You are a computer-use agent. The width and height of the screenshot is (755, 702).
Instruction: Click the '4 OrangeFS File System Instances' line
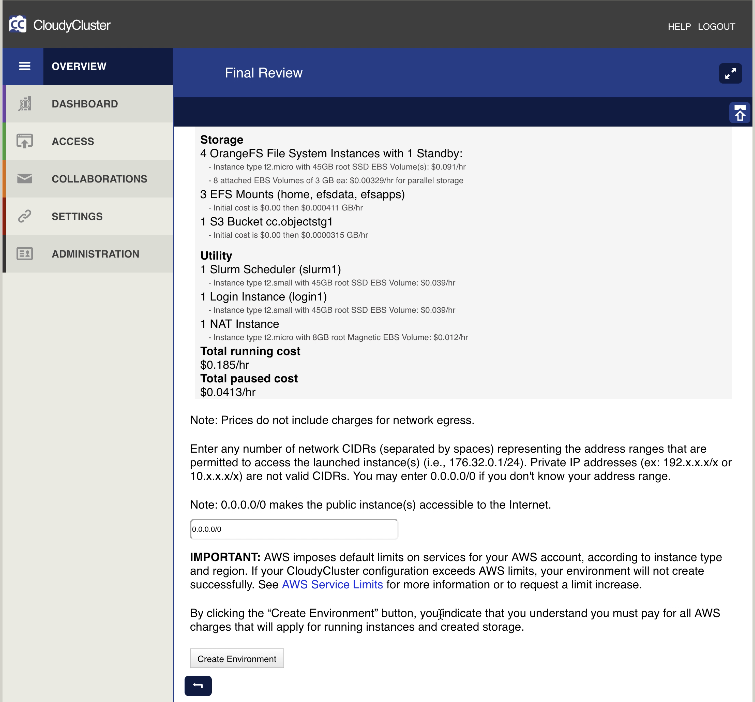pyautogui.click(x=331, y=154)
